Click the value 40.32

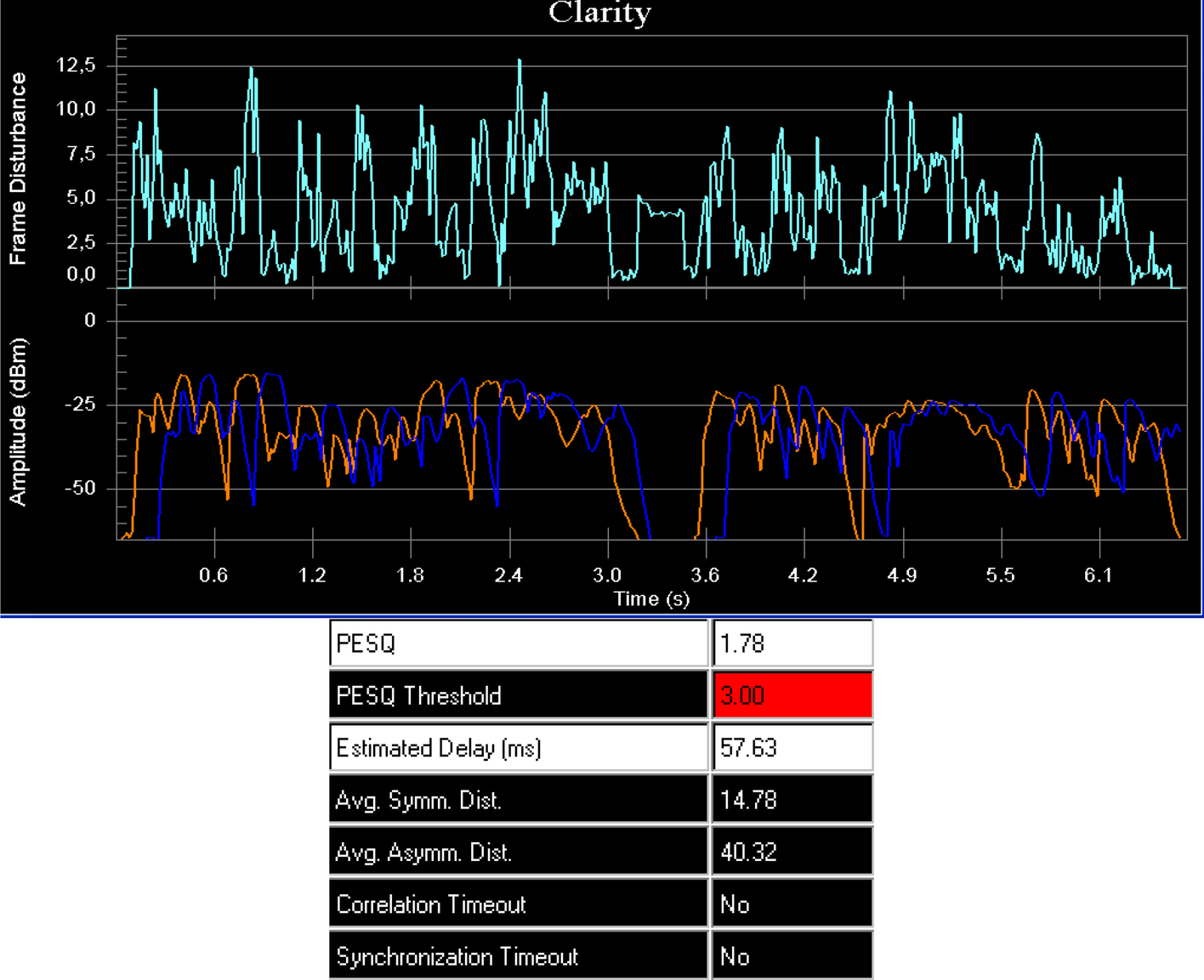click(x=792, y=852)
